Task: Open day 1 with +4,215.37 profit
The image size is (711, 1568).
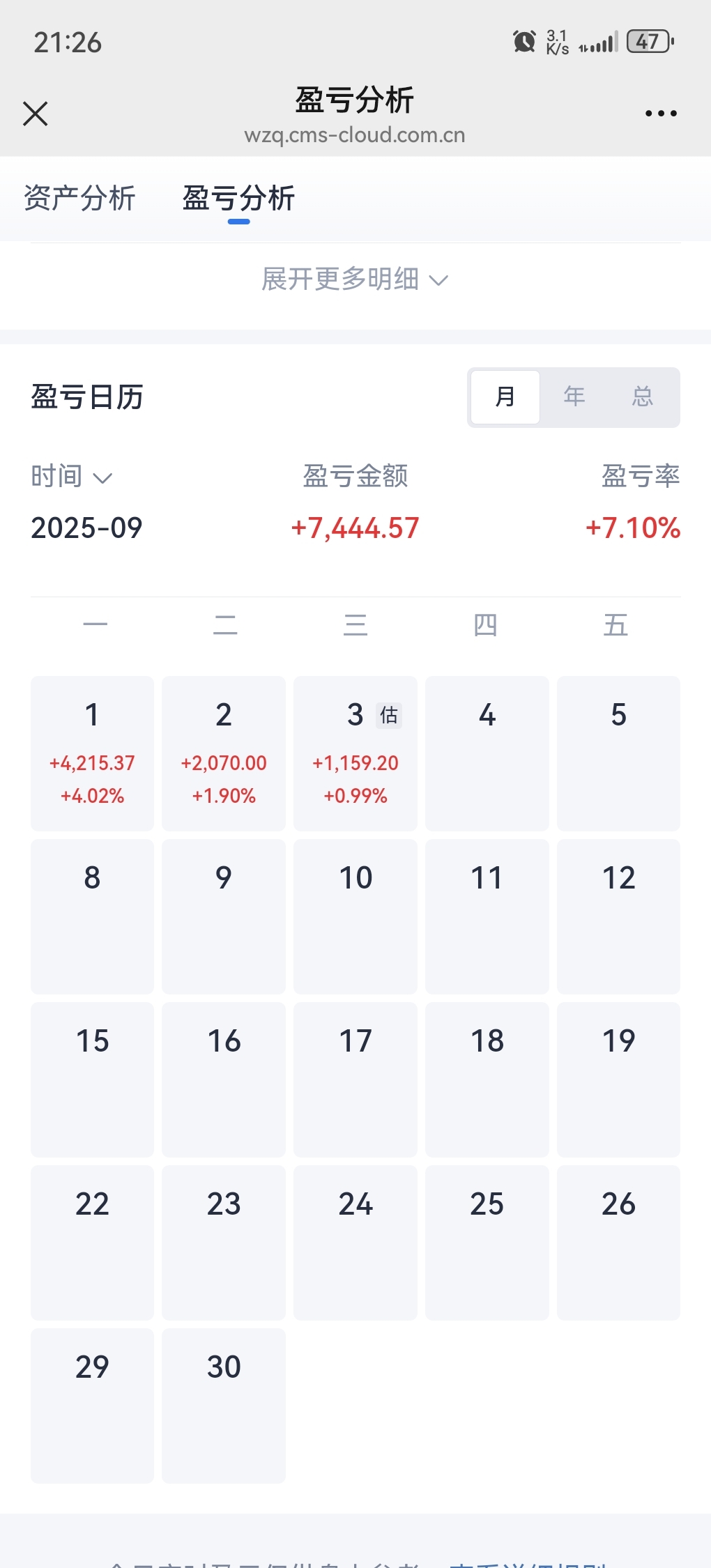Action: tap(92, 753)
